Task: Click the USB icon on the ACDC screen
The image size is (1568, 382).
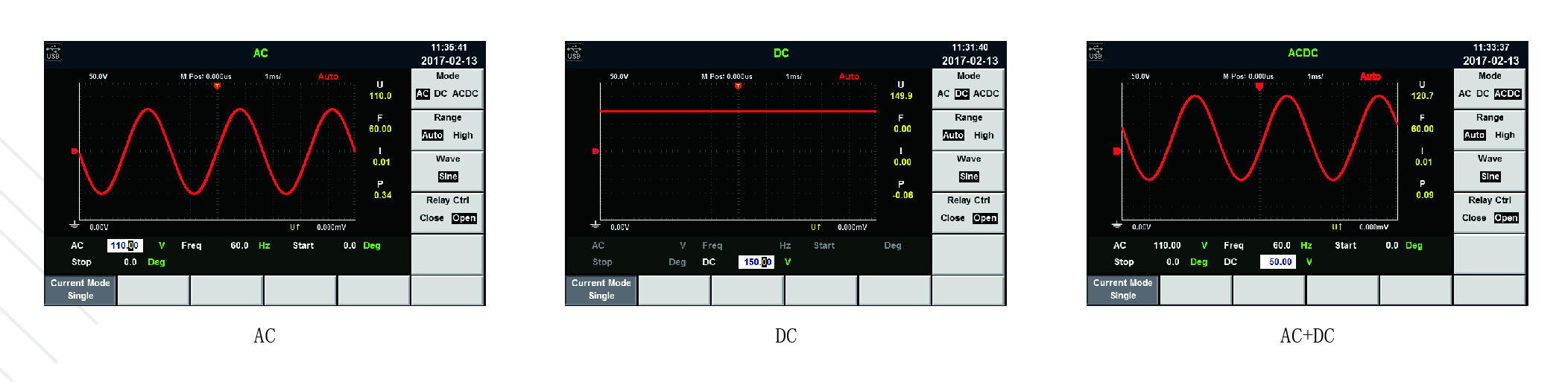Action: tap(1096, 53)
